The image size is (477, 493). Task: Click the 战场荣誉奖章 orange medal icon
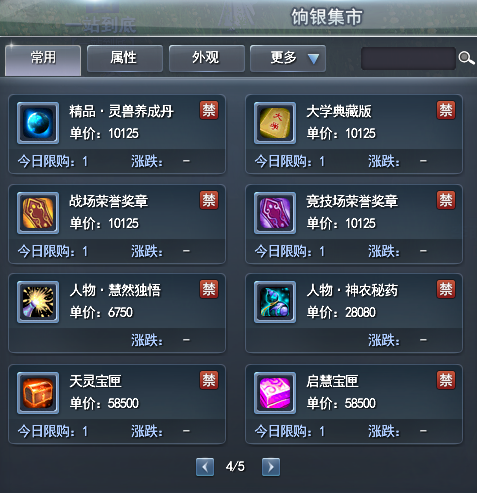[x=38, y=213]
